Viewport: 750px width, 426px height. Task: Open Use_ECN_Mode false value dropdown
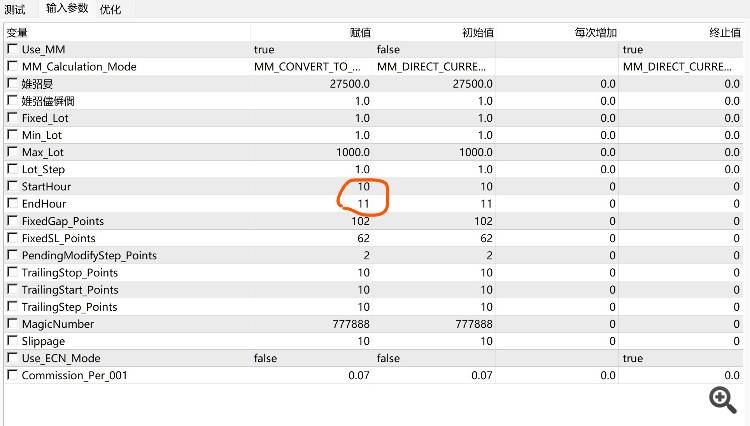311,358
